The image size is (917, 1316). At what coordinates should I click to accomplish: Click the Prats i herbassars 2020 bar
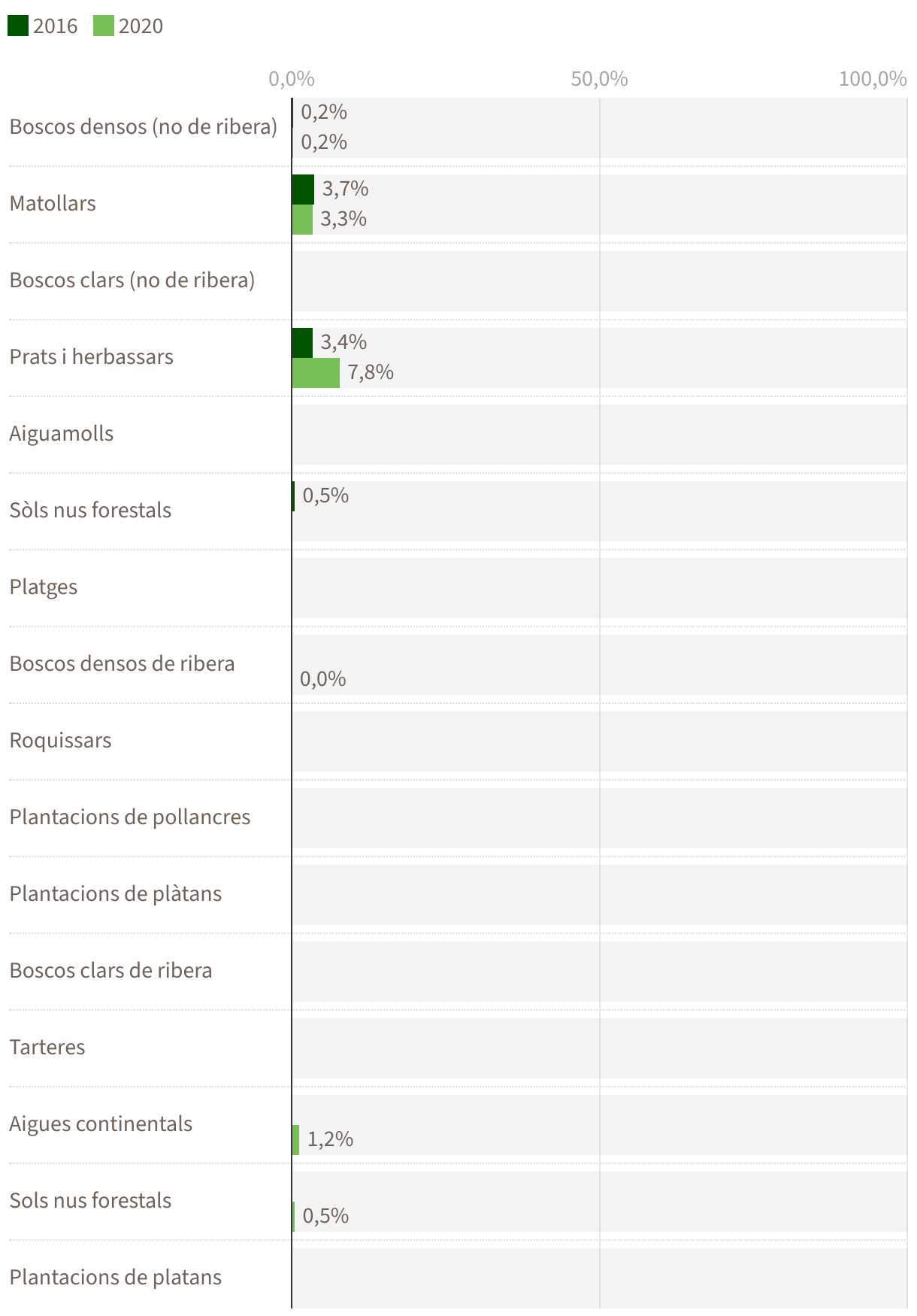(x=316, y=373)
